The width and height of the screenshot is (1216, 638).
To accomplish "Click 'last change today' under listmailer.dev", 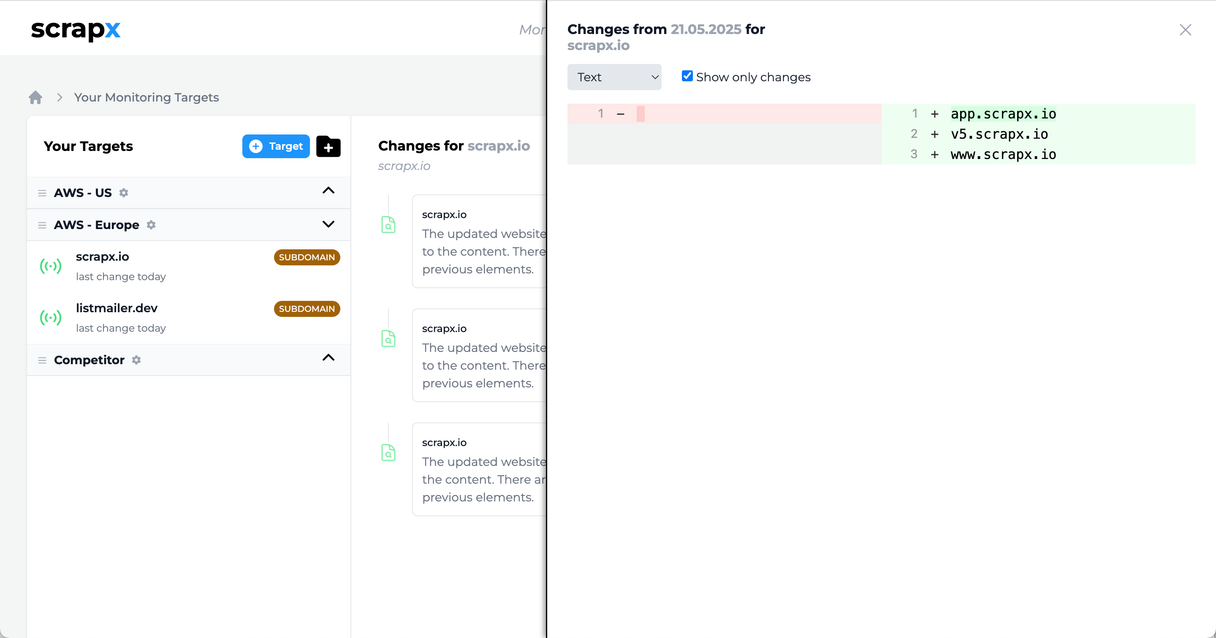I will pyautogui.click(x=121, y=328).
